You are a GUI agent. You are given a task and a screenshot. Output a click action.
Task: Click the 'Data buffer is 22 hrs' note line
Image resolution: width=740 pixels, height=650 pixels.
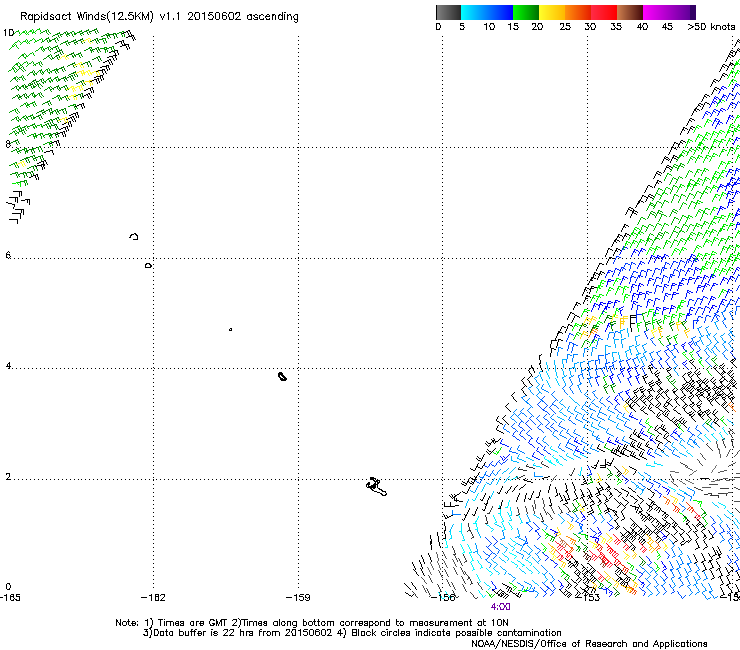352,633
